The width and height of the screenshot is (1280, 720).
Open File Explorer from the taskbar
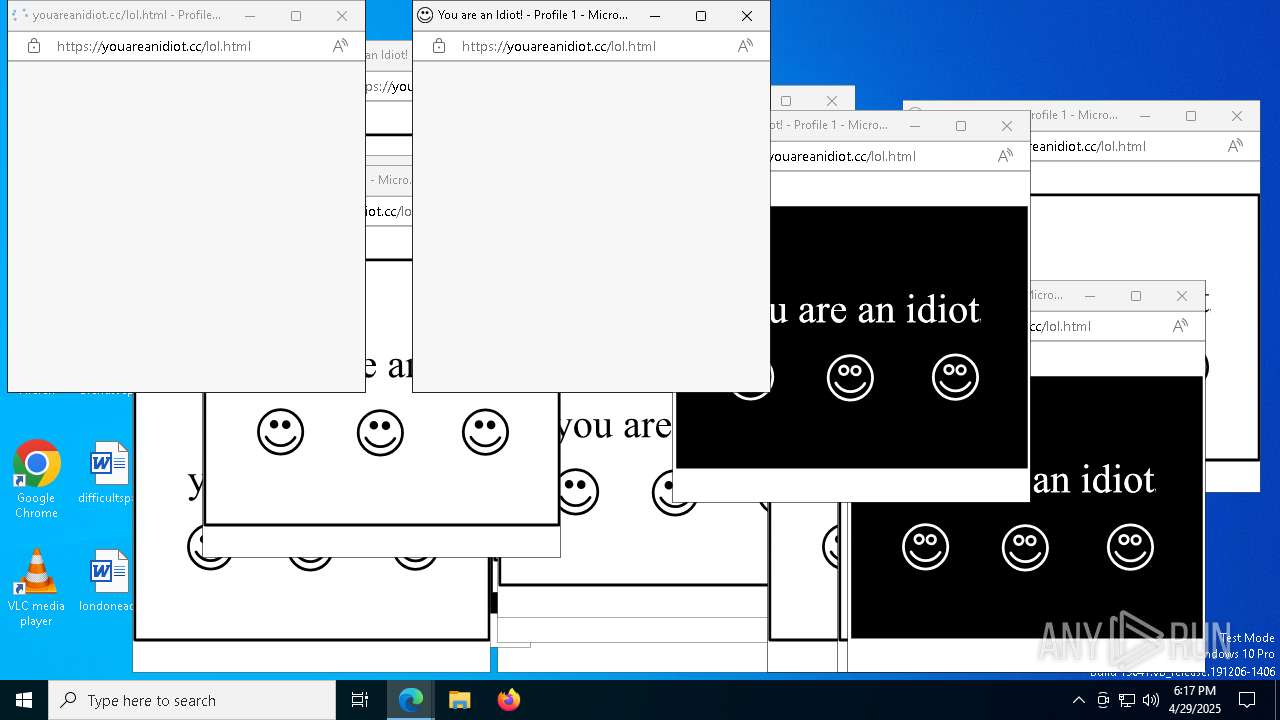(x=459, y=700)
